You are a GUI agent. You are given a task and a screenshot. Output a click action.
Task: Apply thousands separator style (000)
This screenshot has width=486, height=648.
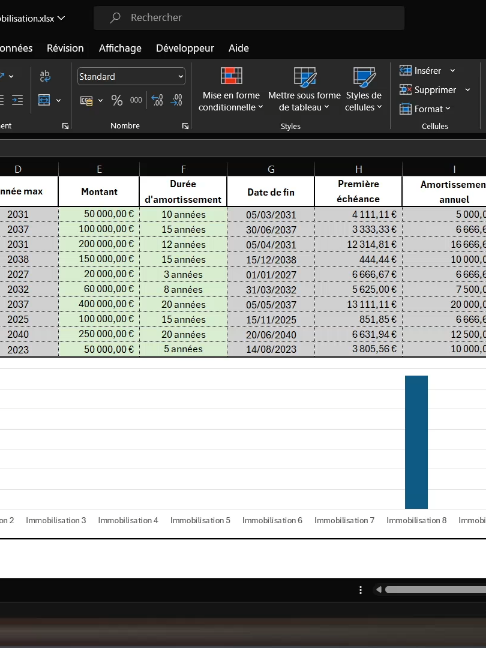(x=136, y=100)
